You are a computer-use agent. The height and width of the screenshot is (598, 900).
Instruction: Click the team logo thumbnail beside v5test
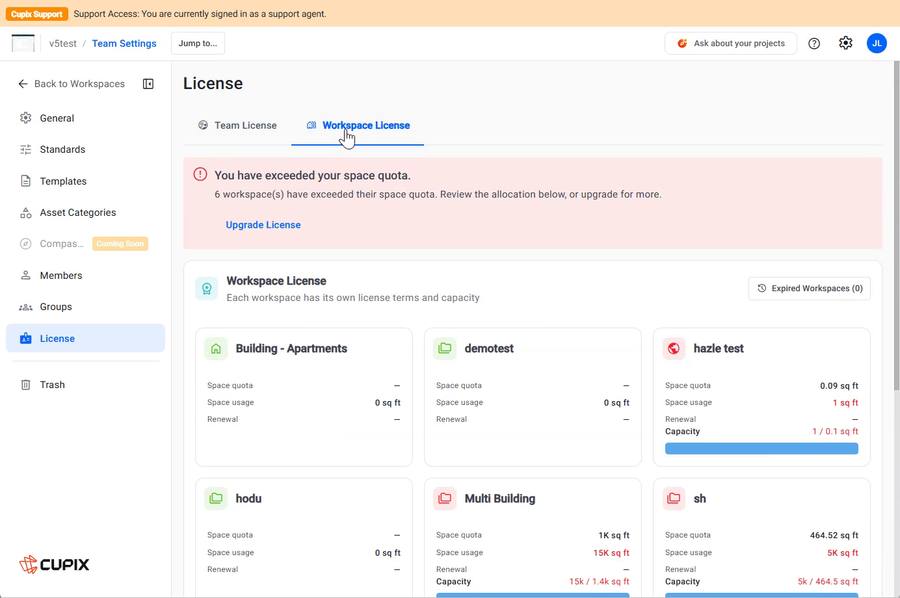(23, 43)
